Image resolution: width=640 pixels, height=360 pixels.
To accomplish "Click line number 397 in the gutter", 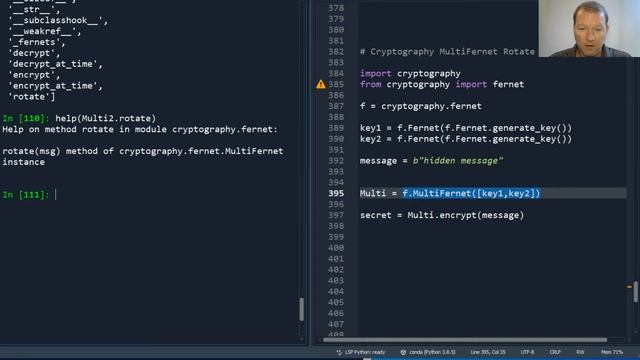I will 336,215.
